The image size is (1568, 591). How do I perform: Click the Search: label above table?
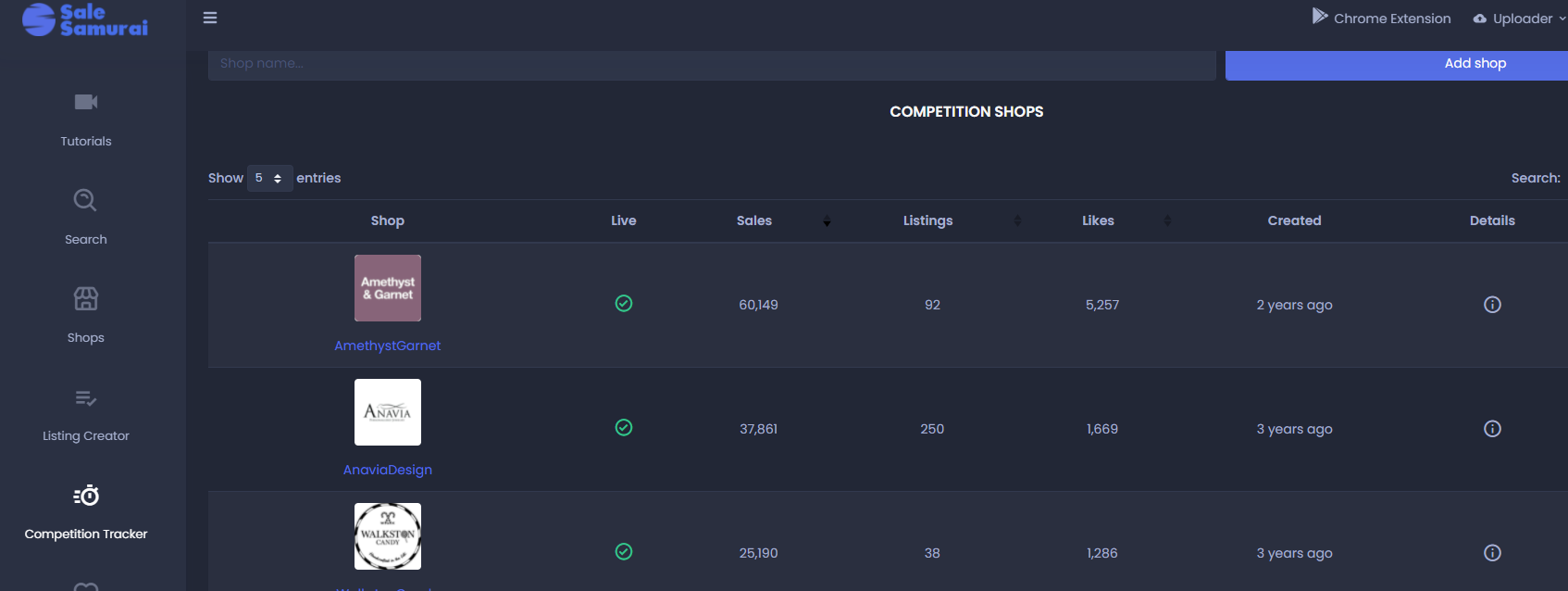click(1536, 178)
